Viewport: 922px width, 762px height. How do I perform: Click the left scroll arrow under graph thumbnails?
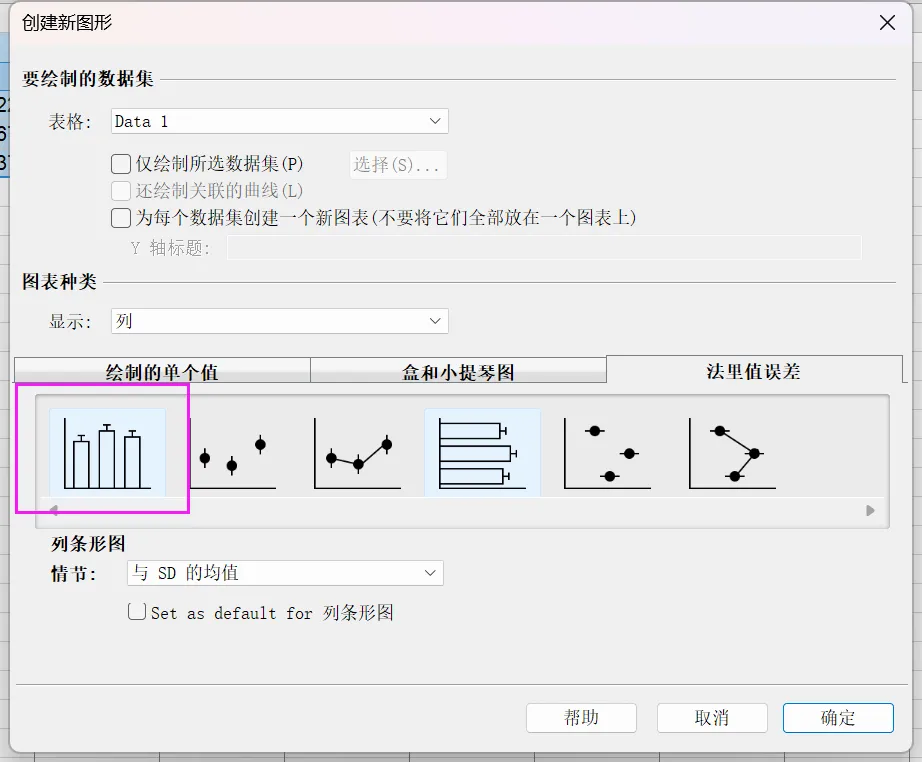[x=53, y=510]
